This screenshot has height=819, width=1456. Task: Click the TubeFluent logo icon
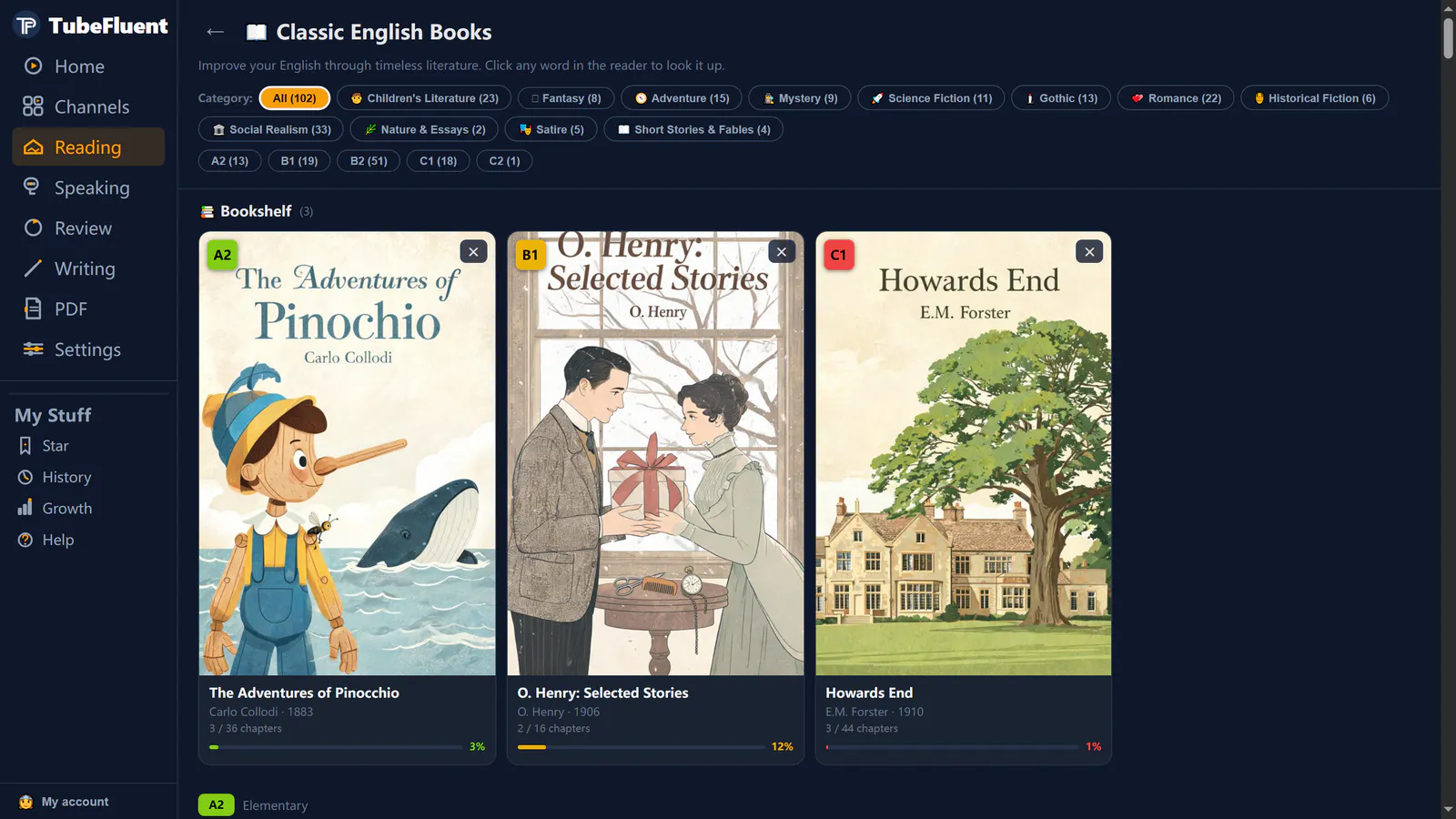tap(26, 25)
